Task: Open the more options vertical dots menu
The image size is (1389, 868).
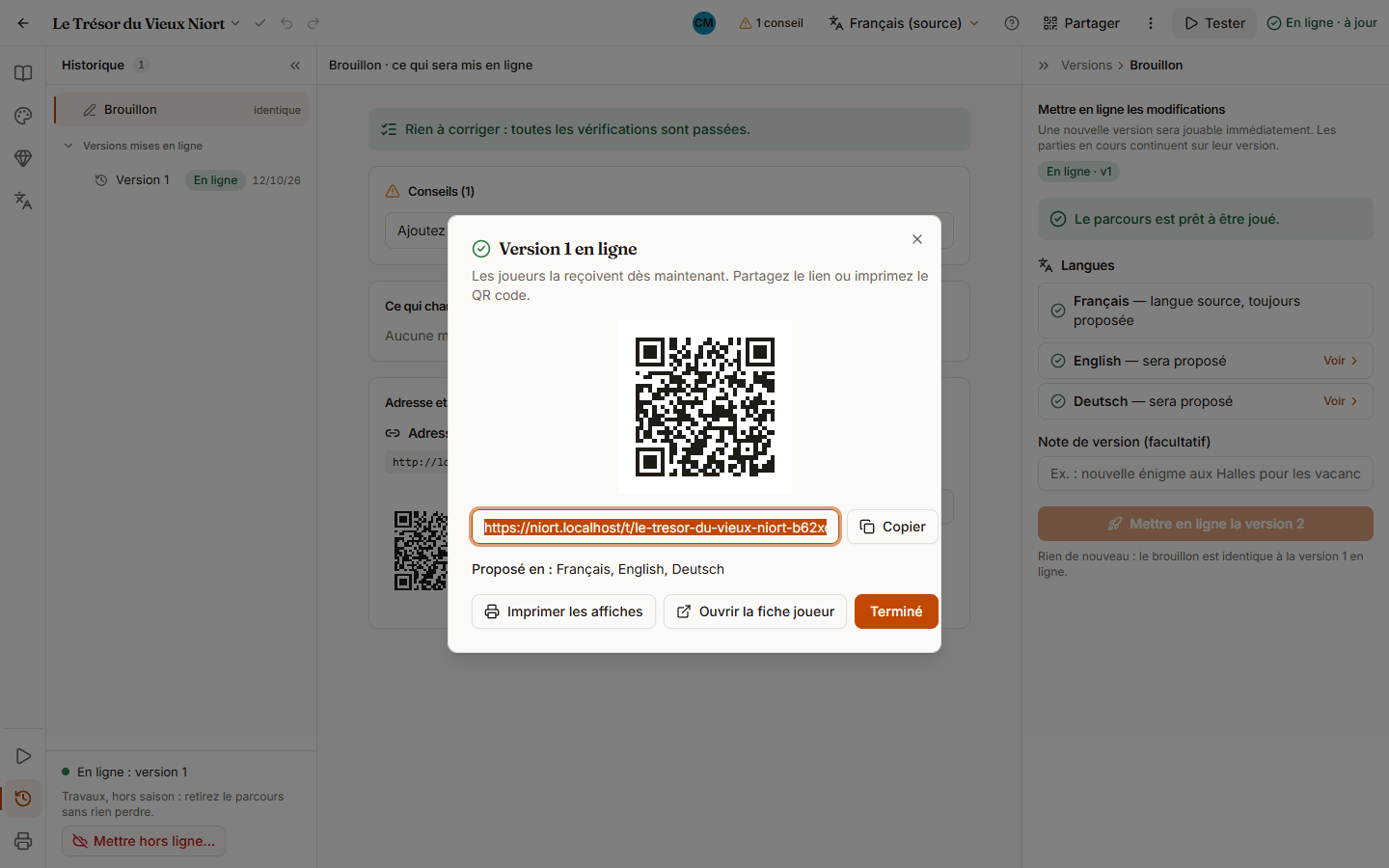Action: 1151,23
